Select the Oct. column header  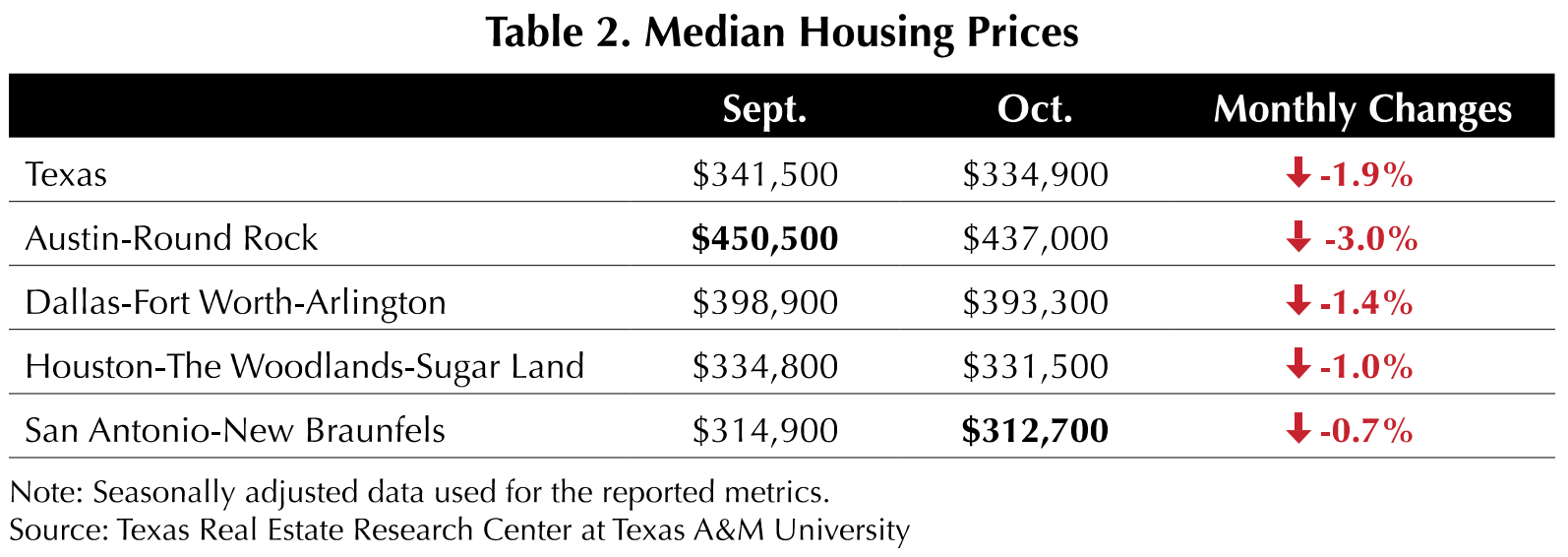pos(1035,108)
